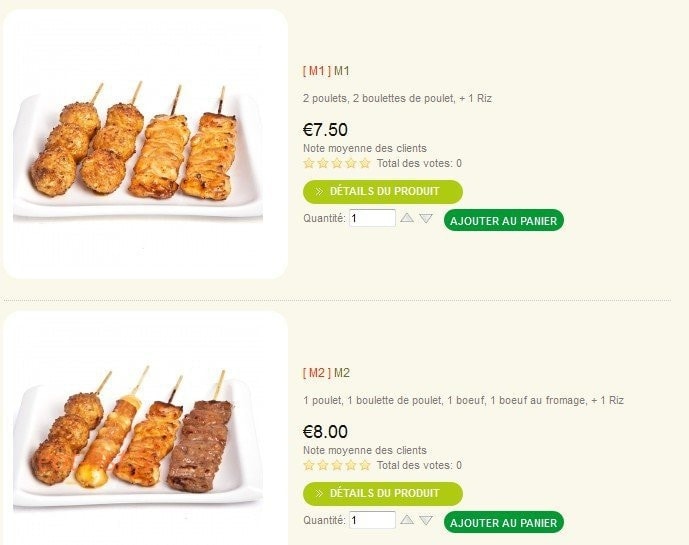Open Détails du produit for M2
The height and width of the screenshot is (545, 689).
(383, 494)
